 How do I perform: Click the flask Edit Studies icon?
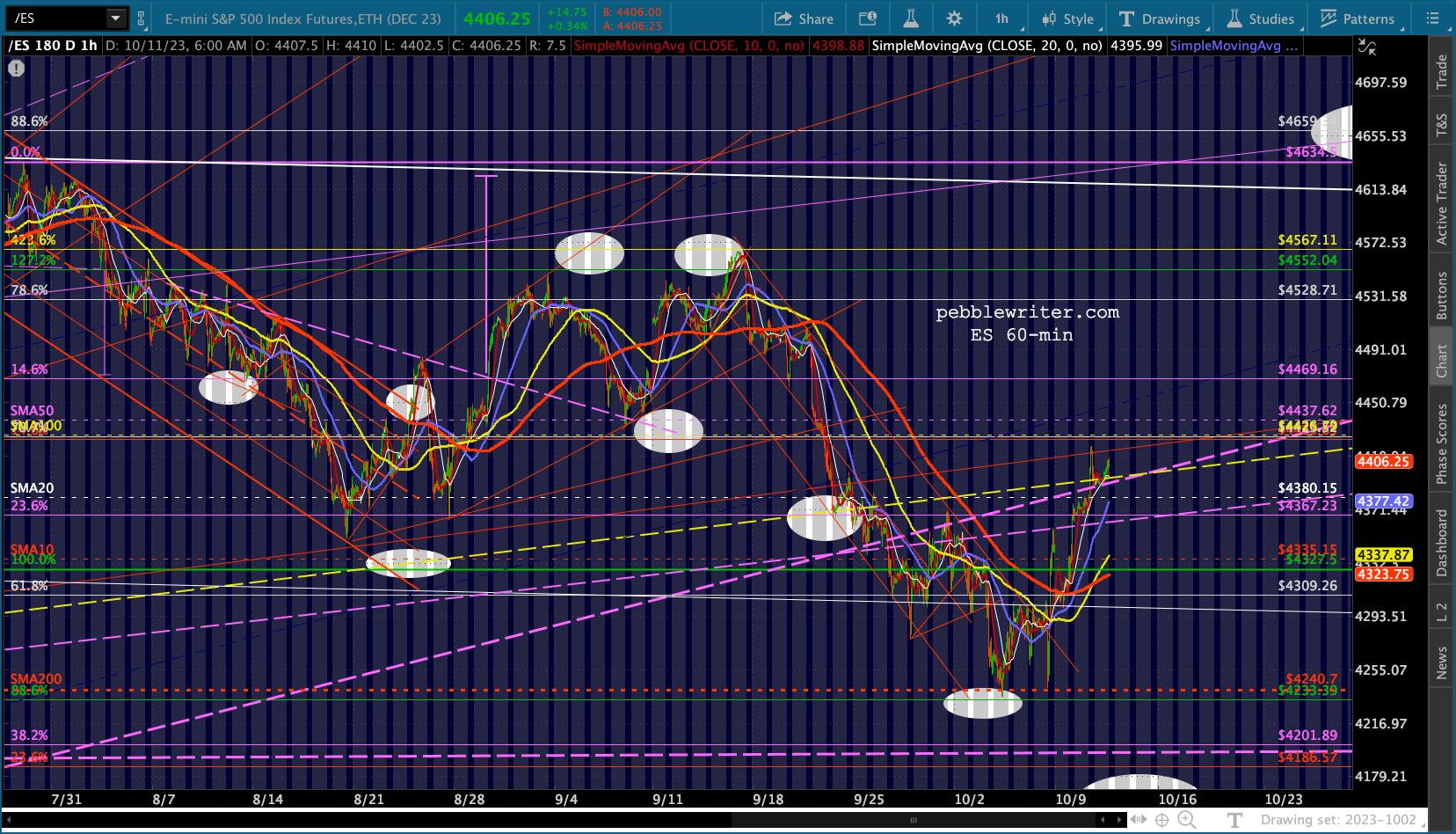(910, 18)
